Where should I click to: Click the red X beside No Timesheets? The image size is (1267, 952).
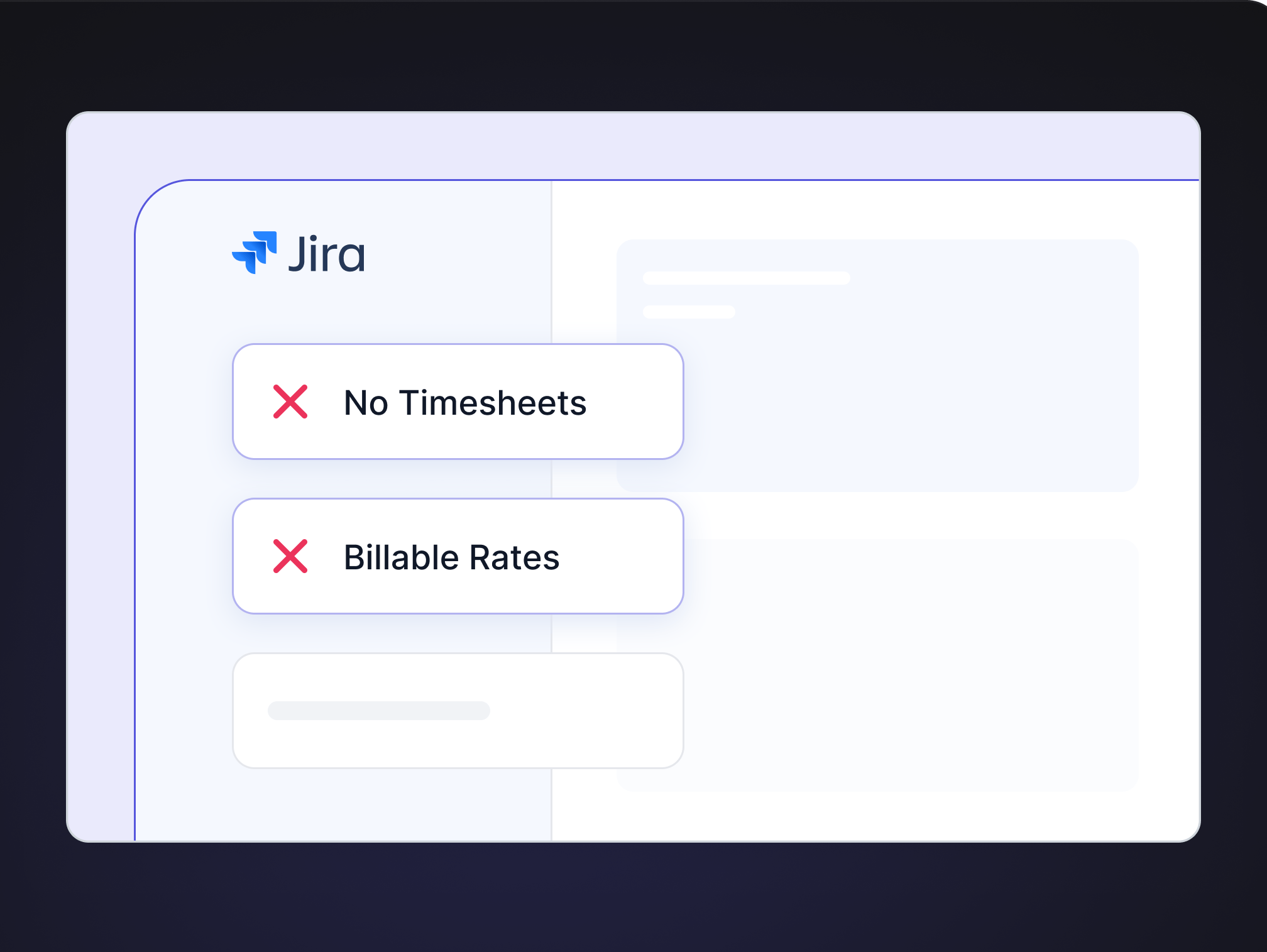pos(290,402)
